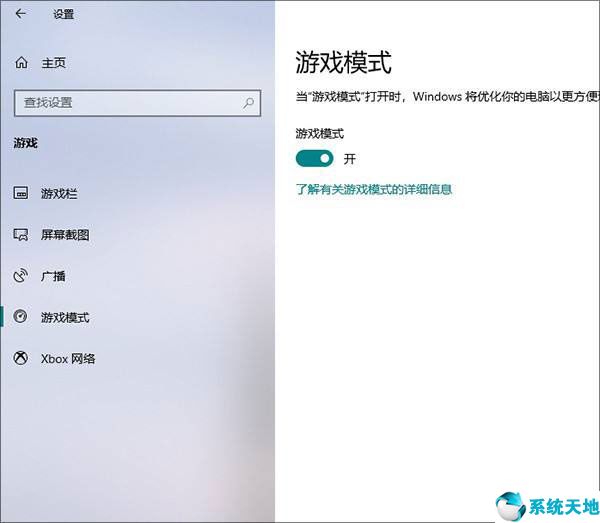The height and width of the screenshot is (523, 600).
Task: Open the Xbox 网络 page
Action: (x=68, y=359)
